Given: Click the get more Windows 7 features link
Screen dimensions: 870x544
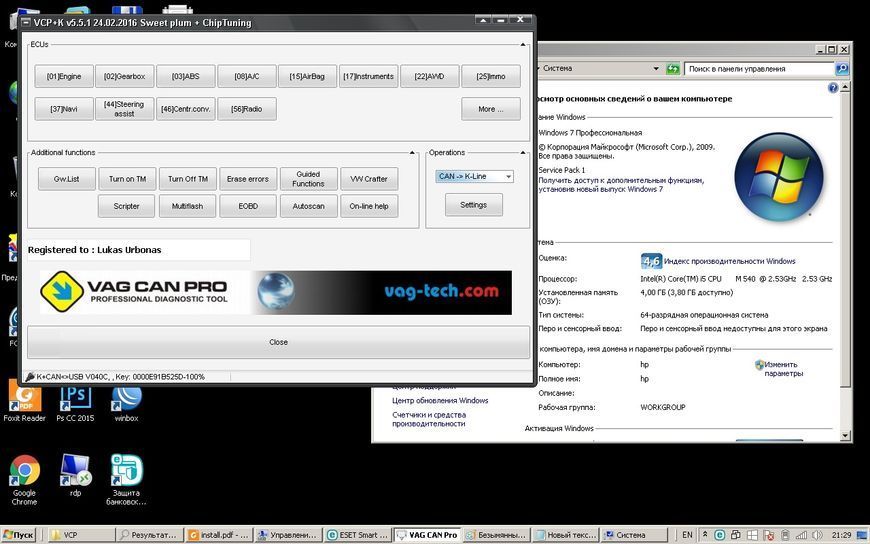Looking at the screenshot, I should click(621, 185).
